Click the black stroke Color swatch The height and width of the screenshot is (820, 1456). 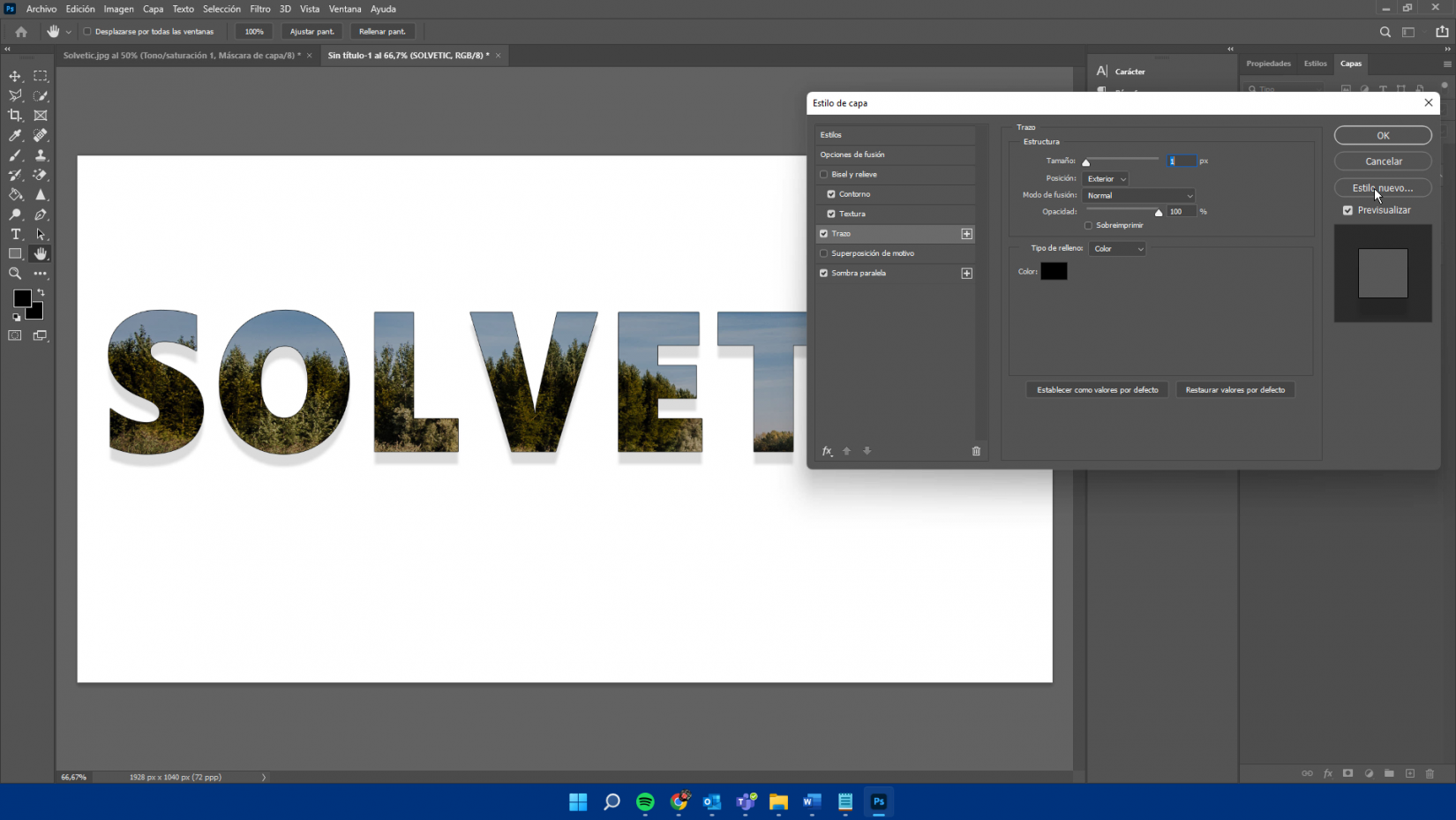coord(1054,272)
